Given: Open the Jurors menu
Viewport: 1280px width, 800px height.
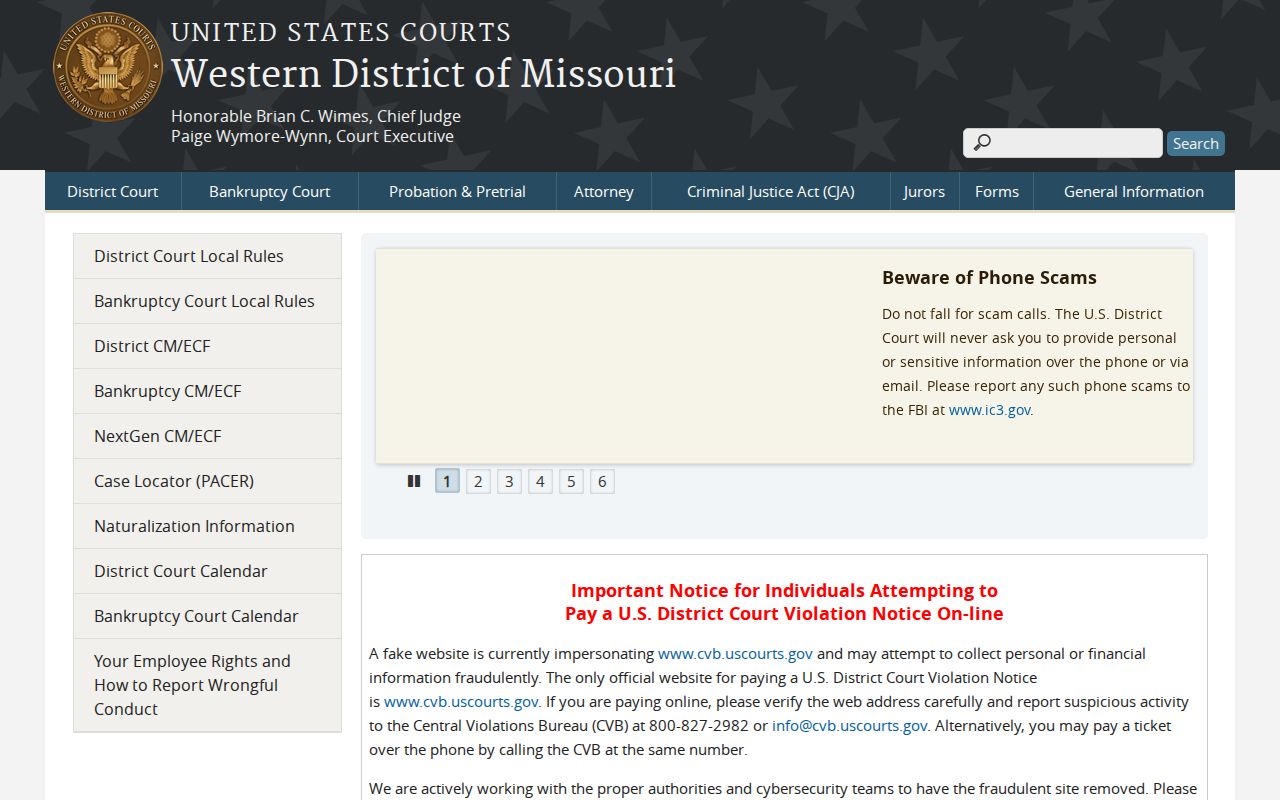Looking at the screenshot, I should tap(924, 191).
